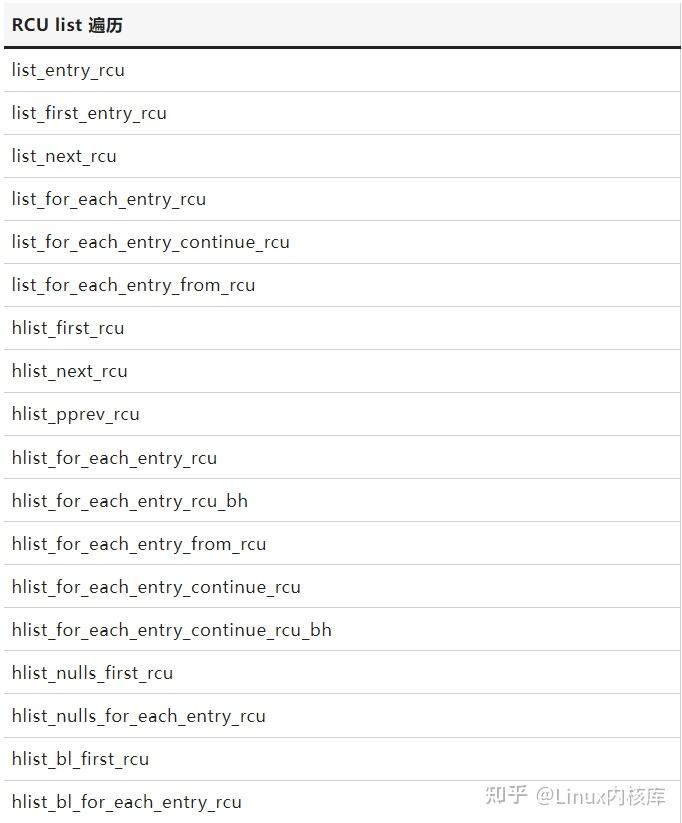Select the hlist_bl_first_rcu row
Viewport: 682px width, 823px height.
click(80, 759)
